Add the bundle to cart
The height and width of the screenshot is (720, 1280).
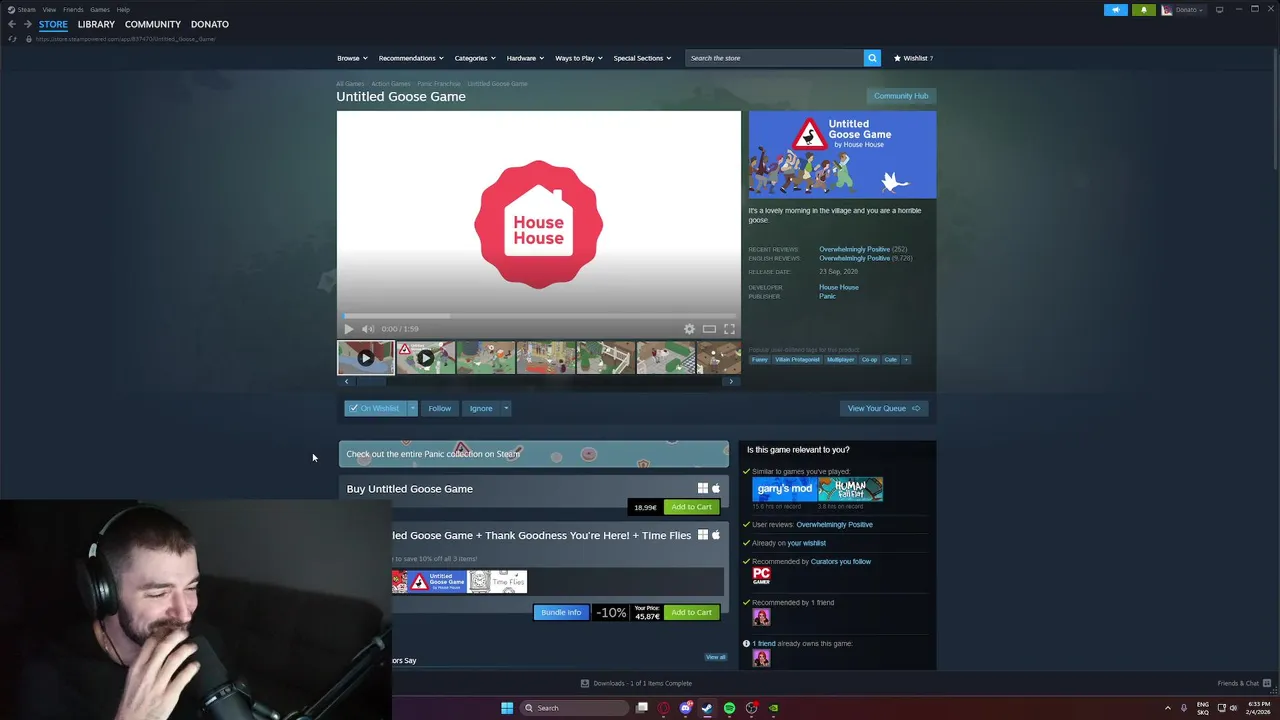(691, 612)
